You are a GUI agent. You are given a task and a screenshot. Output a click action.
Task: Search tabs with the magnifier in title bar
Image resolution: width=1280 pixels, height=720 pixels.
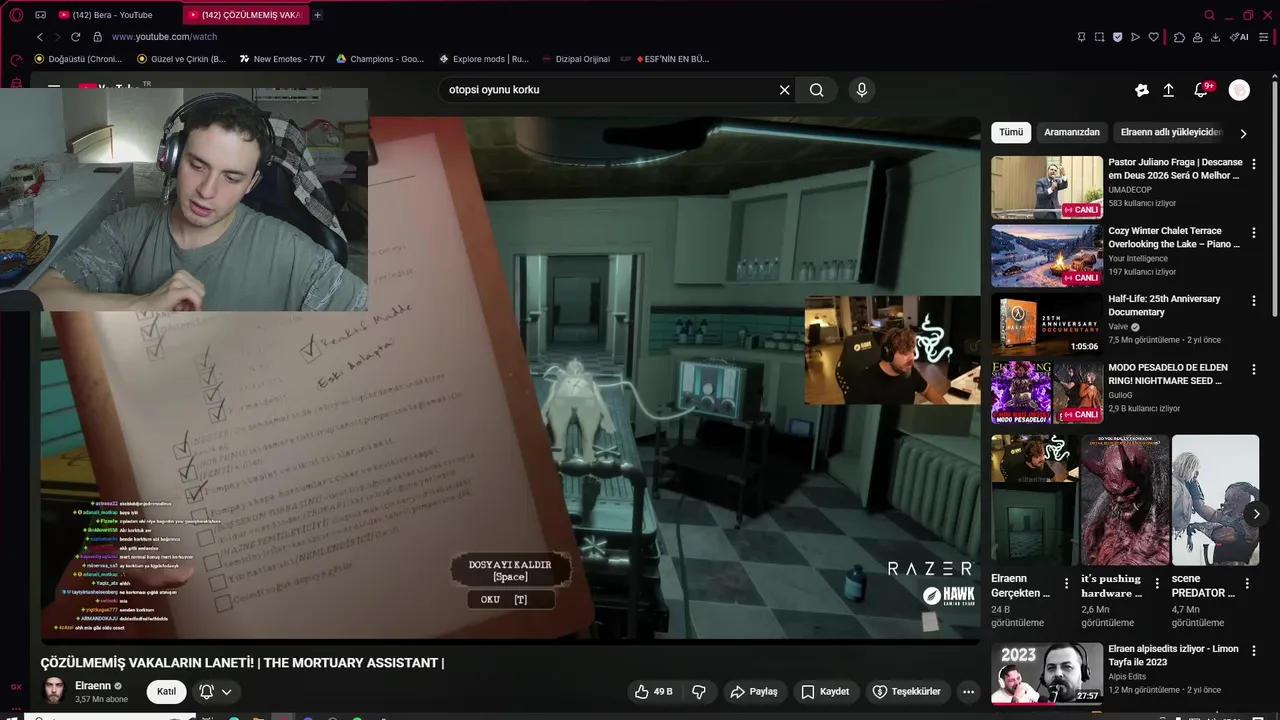pos(1209,15)
